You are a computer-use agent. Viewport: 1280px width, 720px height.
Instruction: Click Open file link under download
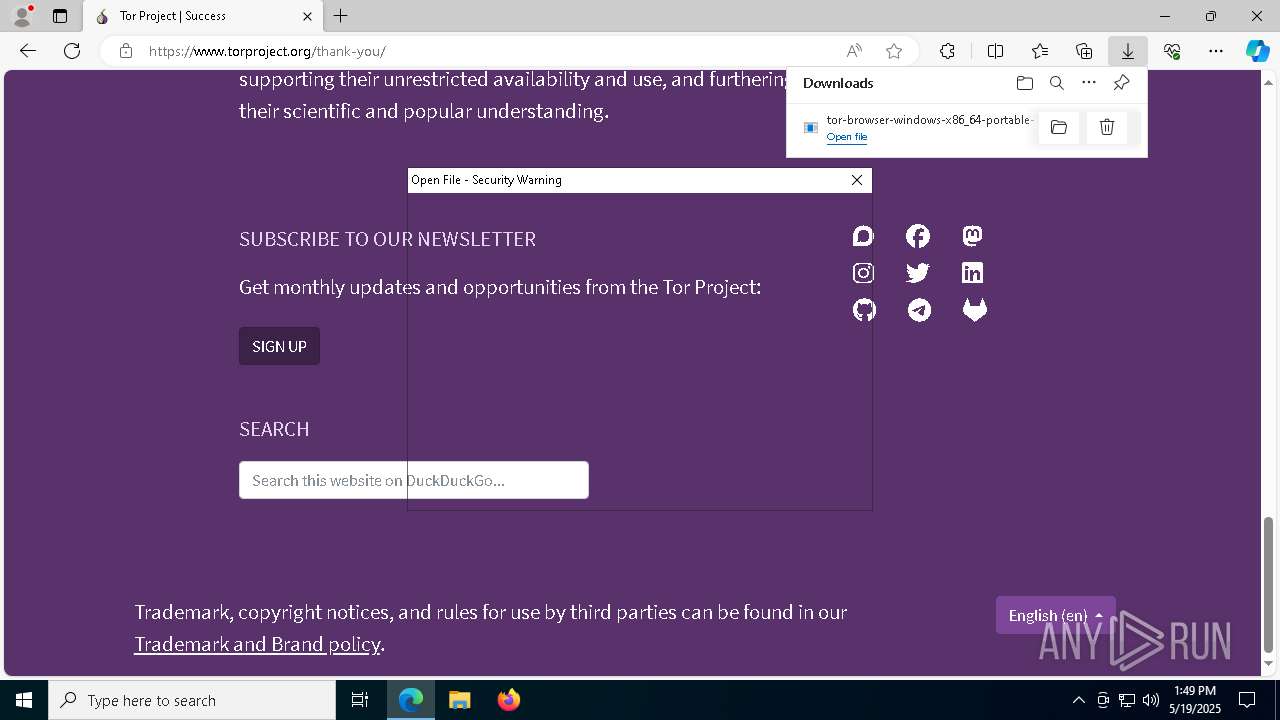tap(847, 137)
